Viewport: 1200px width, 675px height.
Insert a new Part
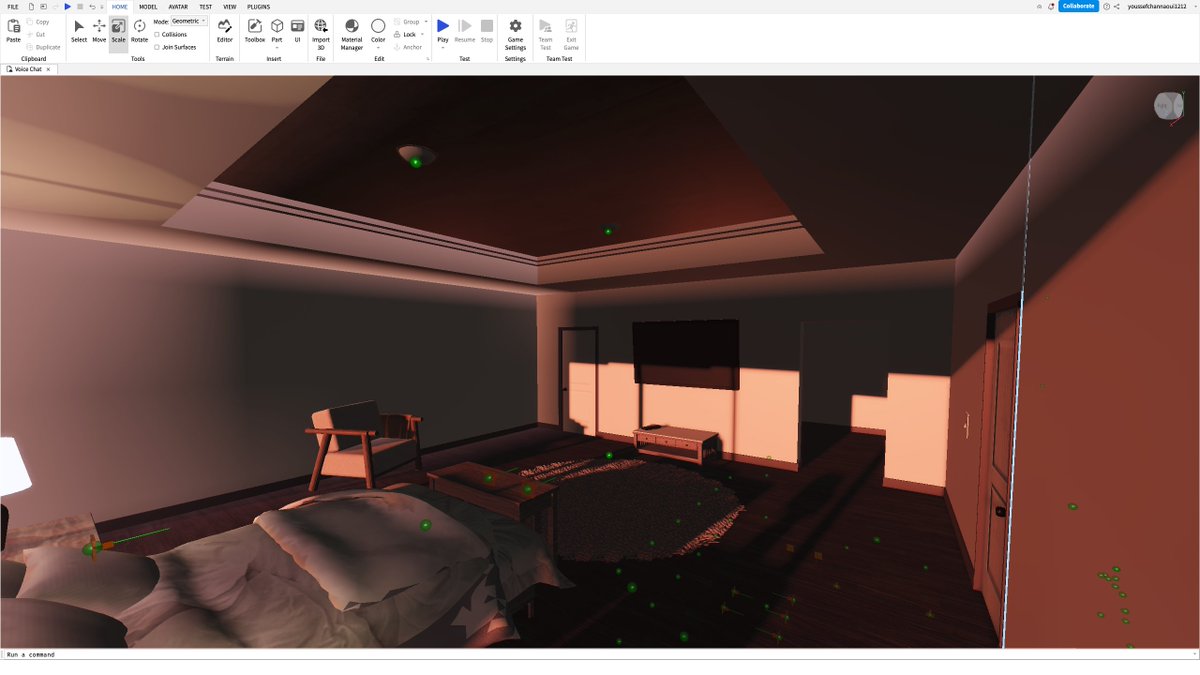277,30
